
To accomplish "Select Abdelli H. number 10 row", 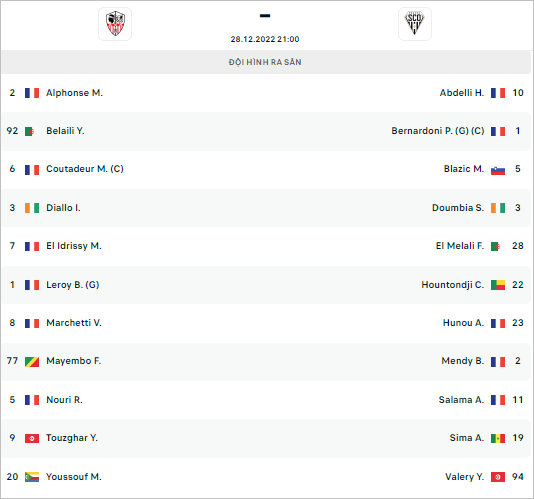I will coord(267,93).
